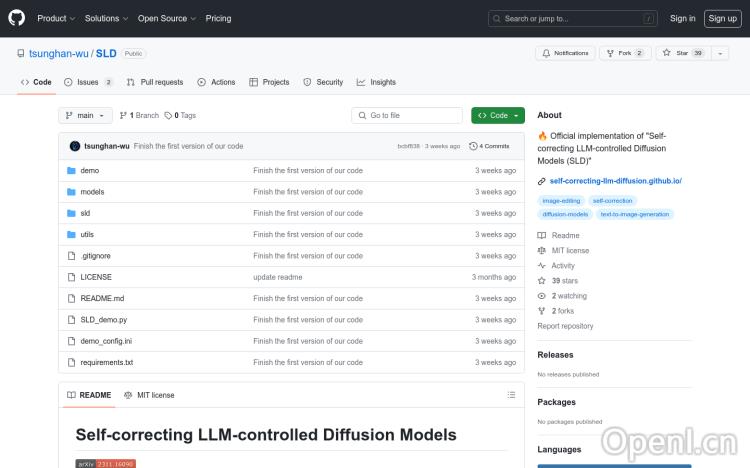
Task: Click the book icon beside Readme
Action: [x=541, y=235]
